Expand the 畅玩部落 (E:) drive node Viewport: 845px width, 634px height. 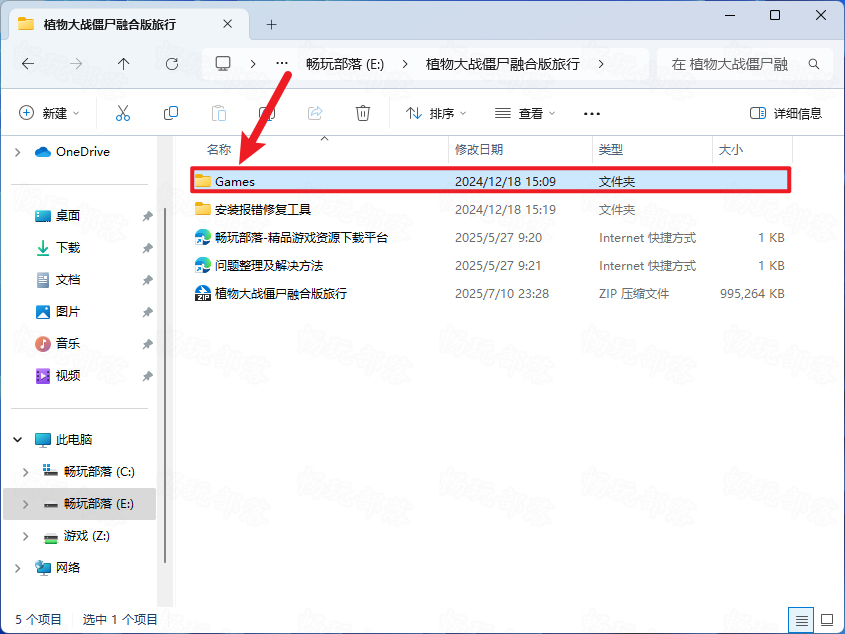pos(25,504)
